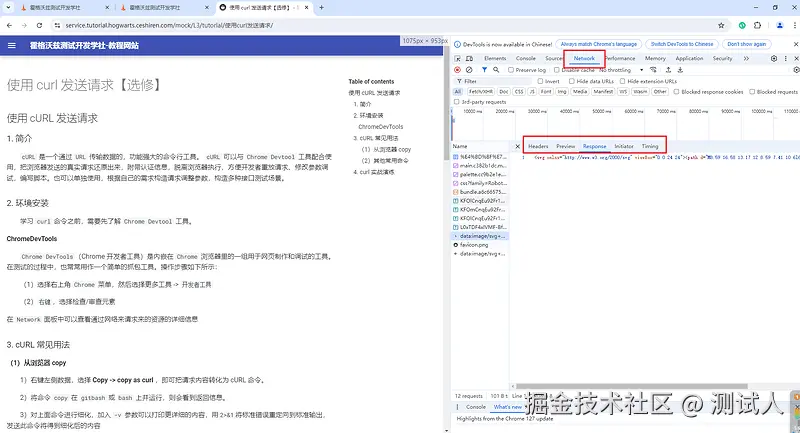
Task: Show the request Timing tab
Action: pos(649,146)
